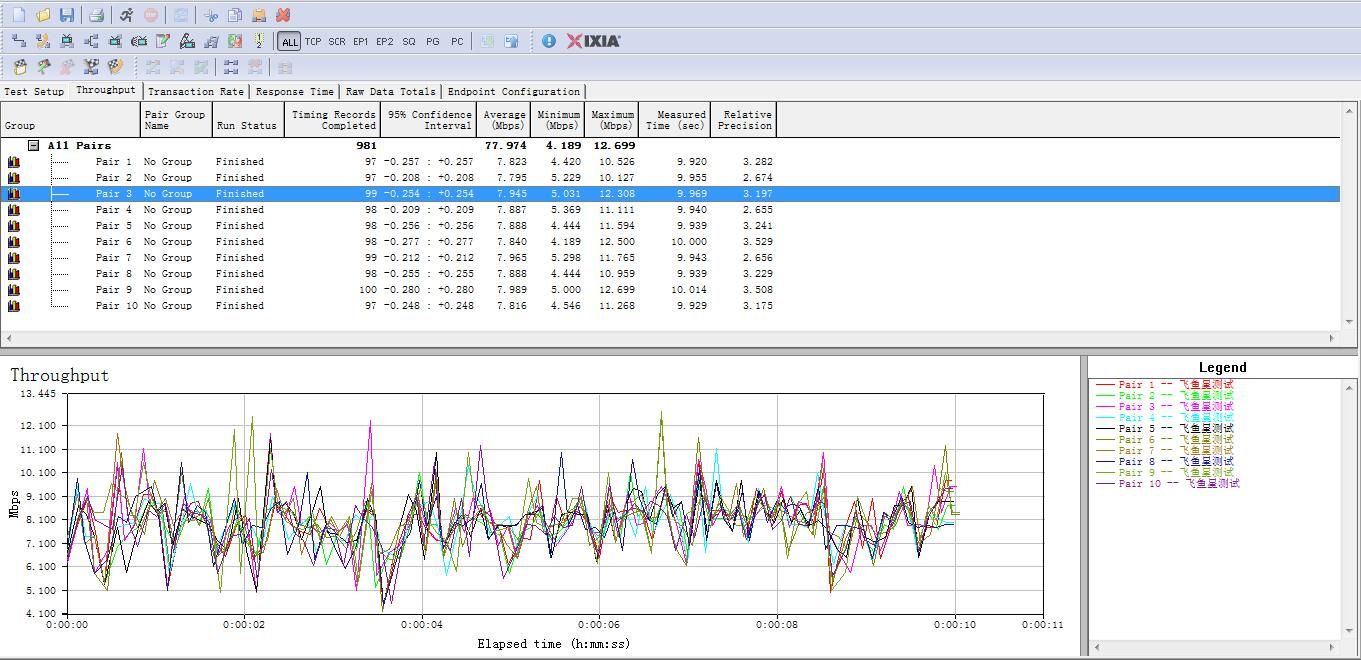
Task: Toggle the ALL pairs filter
Action: coord(289,41)
